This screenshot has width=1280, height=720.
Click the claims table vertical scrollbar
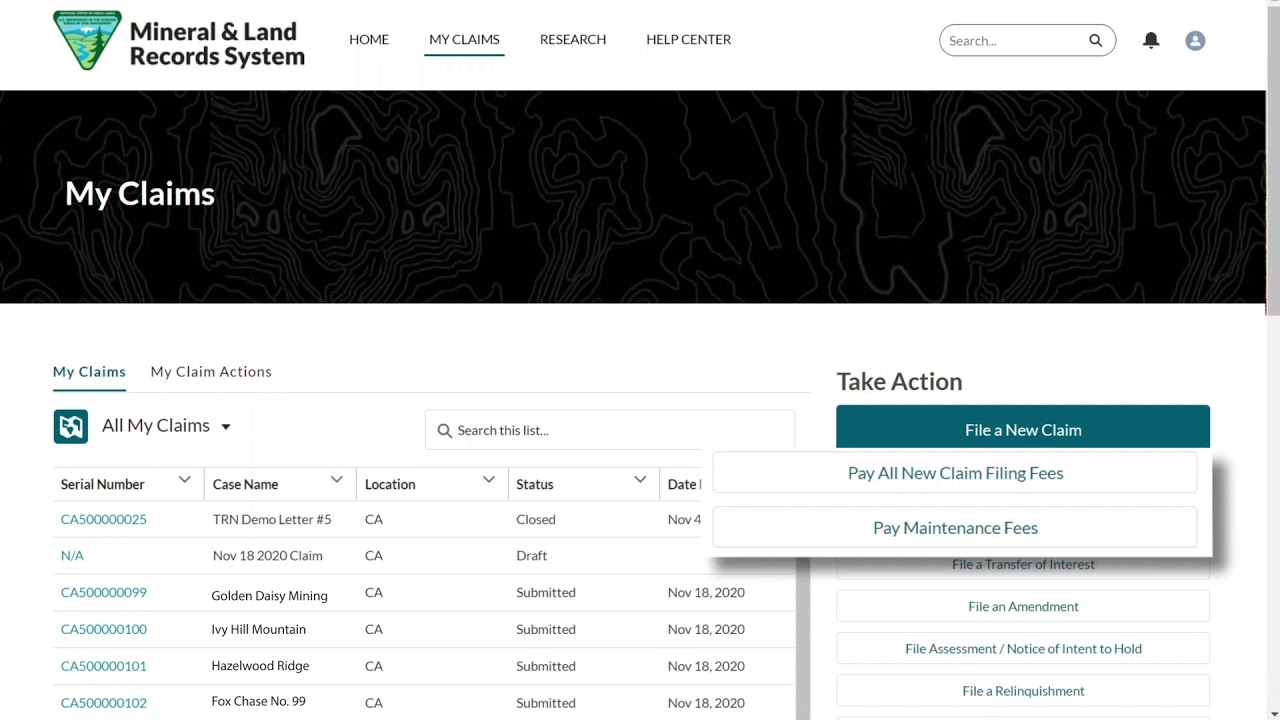tap(803, 638)
